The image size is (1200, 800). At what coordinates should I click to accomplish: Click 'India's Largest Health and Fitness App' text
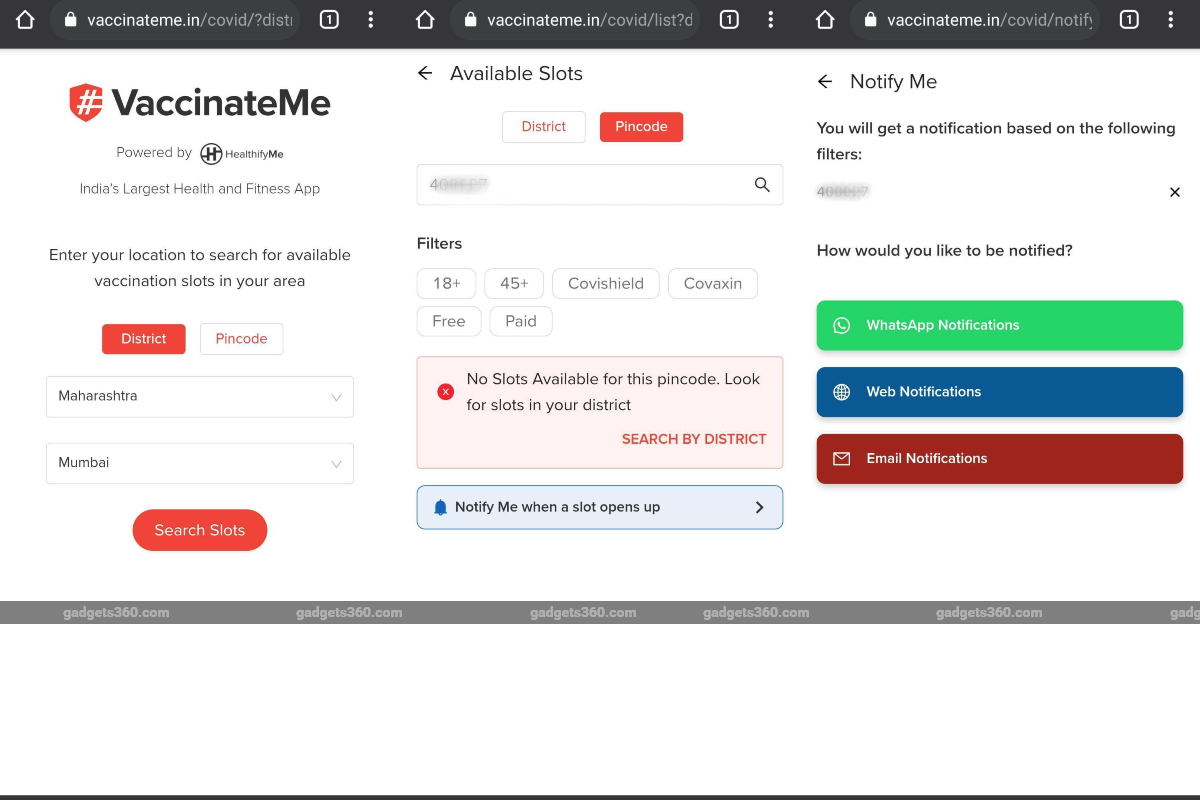click(200, 189)
